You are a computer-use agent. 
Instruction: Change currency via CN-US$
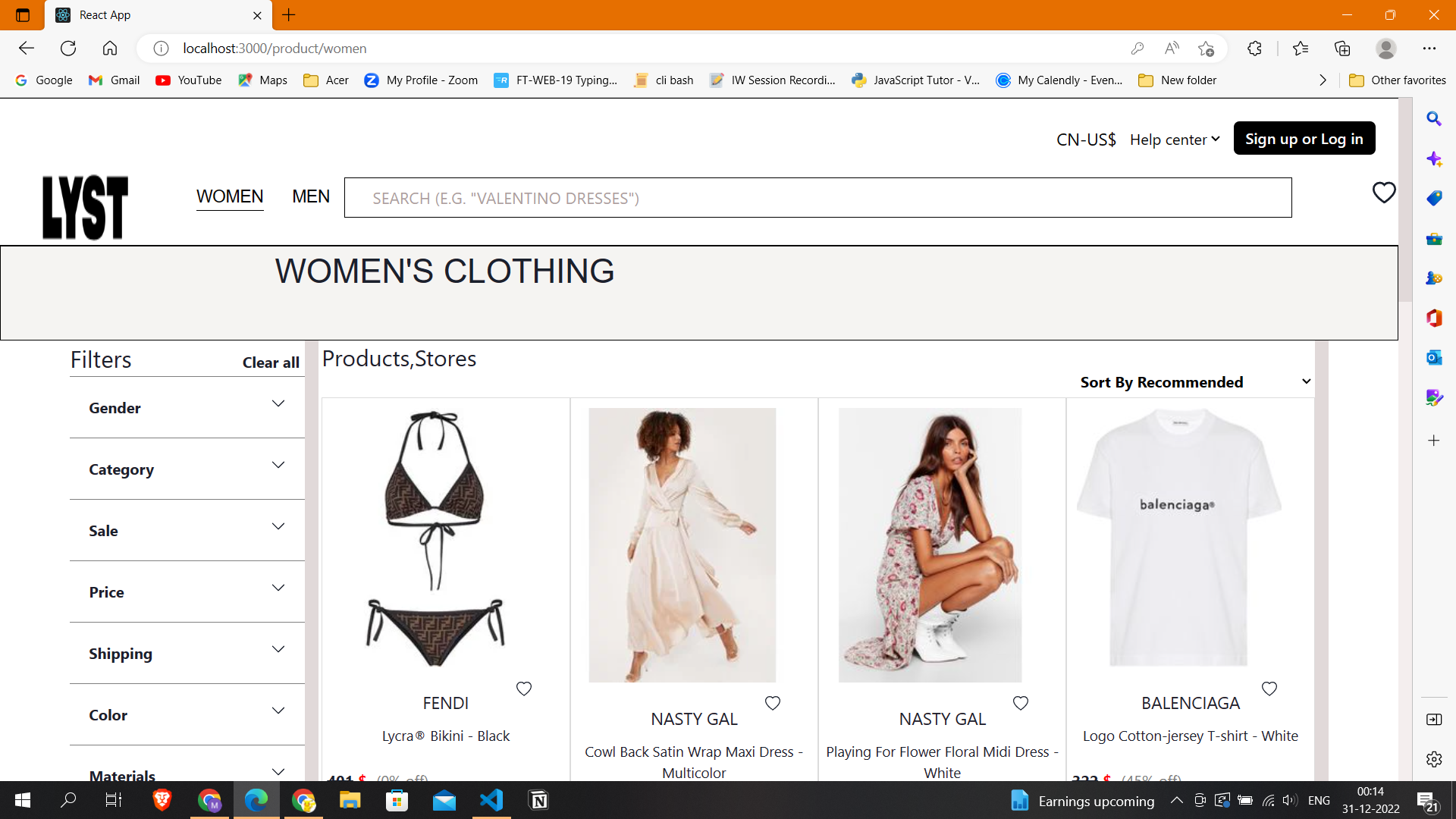click(x=1086, y=140)
